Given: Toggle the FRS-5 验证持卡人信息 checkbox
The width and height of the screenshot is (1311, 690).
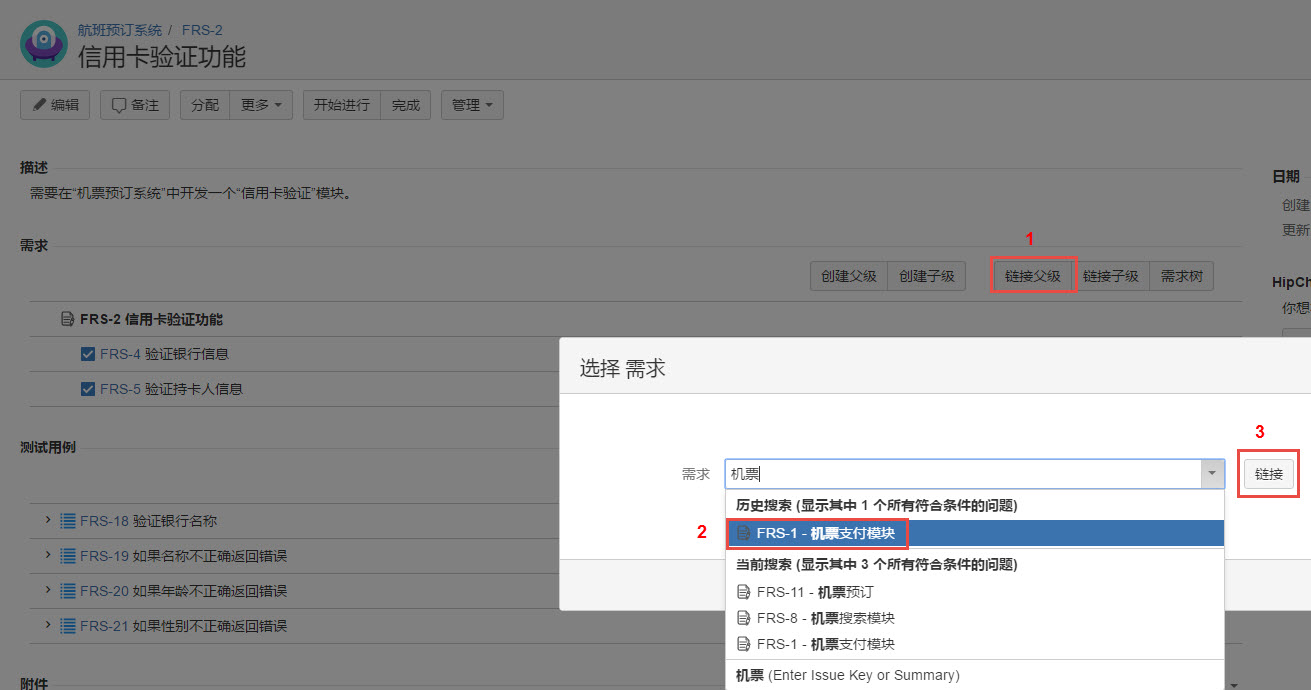Looking at the screenshot, I should coord(88,389).
